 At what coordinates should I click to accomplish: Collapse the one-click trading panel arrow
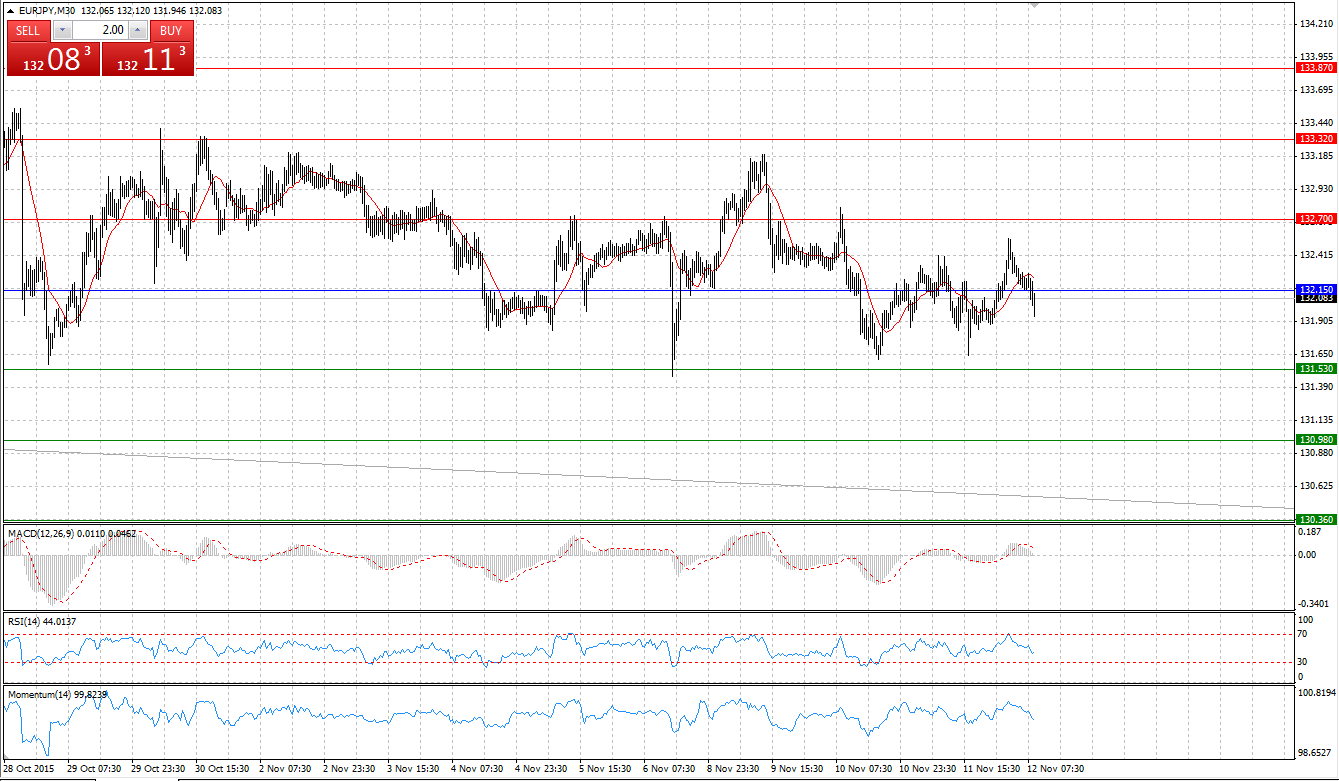[x=10, y=10]
